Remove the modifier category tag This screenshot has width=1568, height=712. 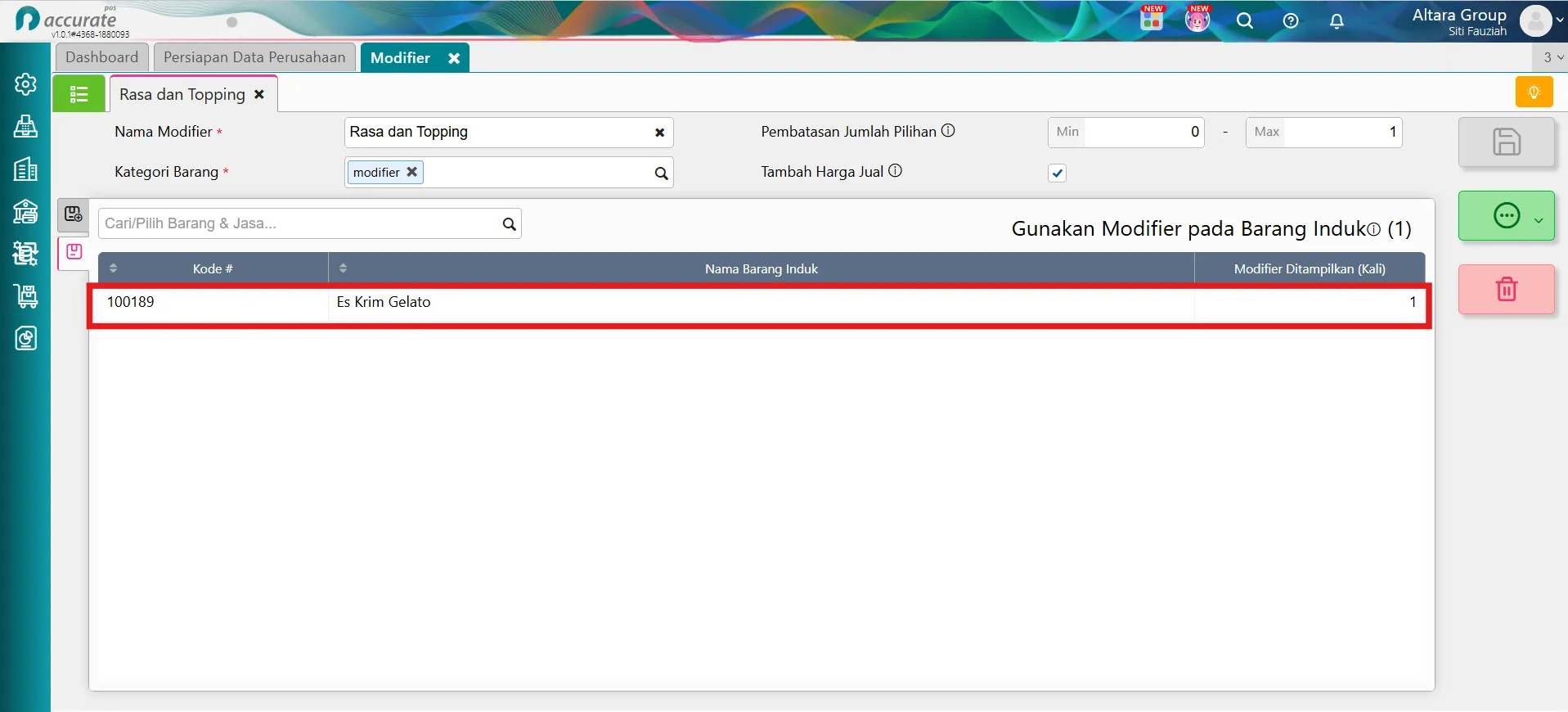pyautogui.click(x=412, y=172)
